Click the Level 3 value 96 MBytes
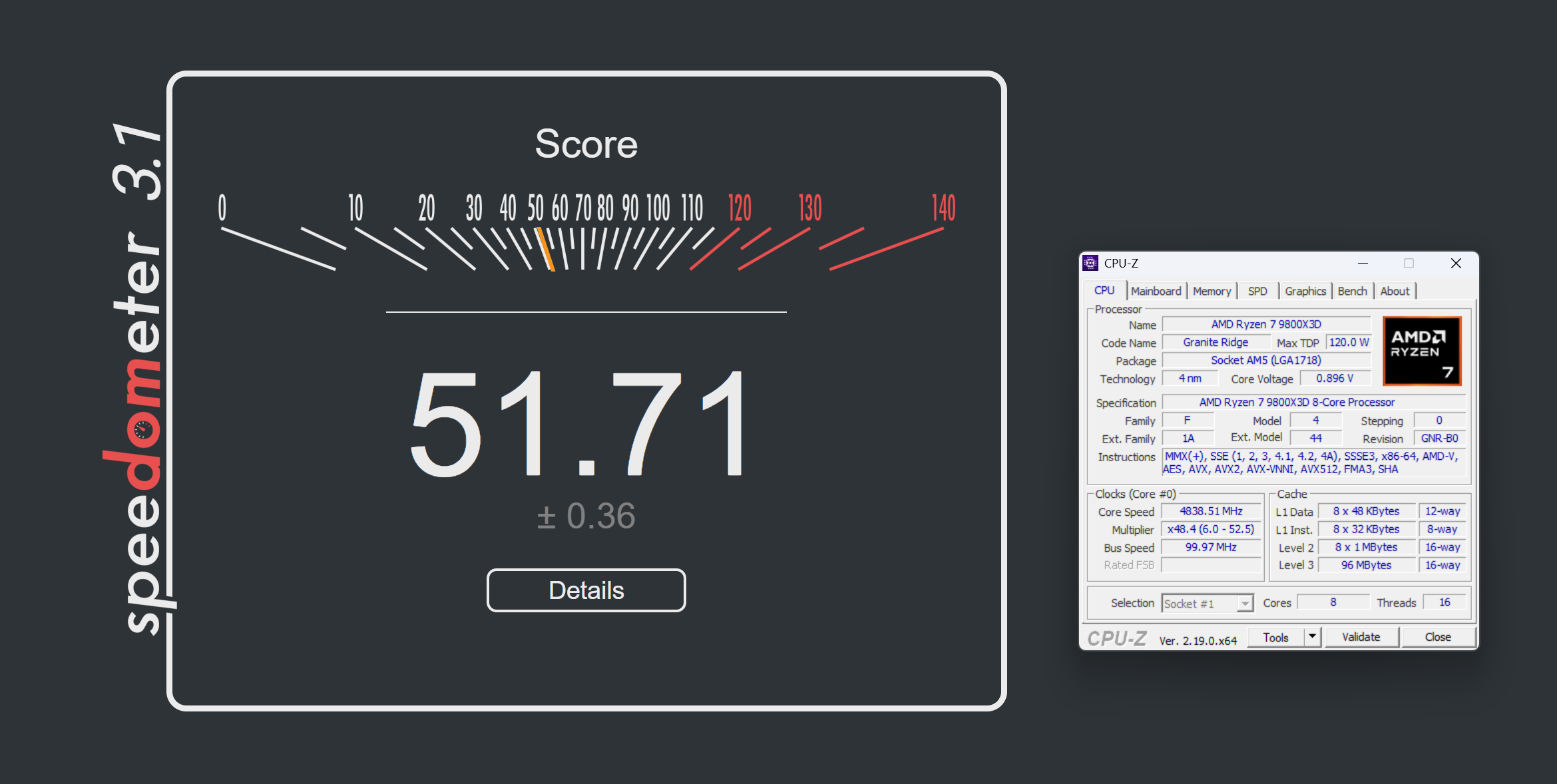 1366,565
